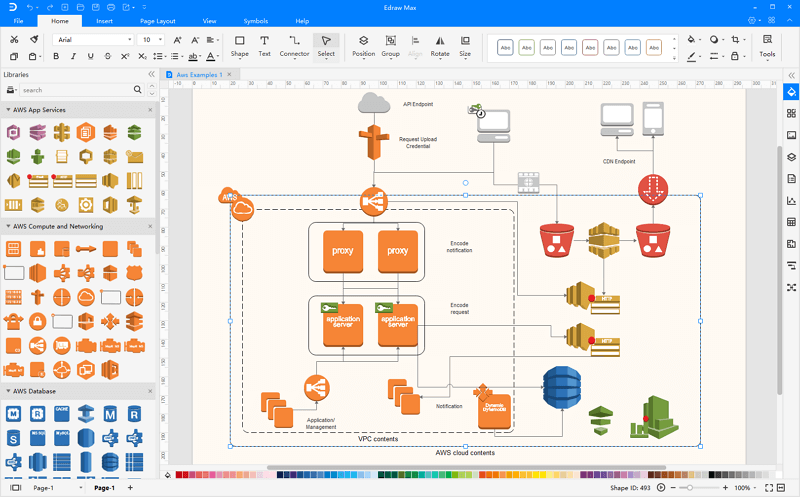This screenshot has width=800, height=497.
Task: Close the AWS App Services library
Action: pos(150,110)
